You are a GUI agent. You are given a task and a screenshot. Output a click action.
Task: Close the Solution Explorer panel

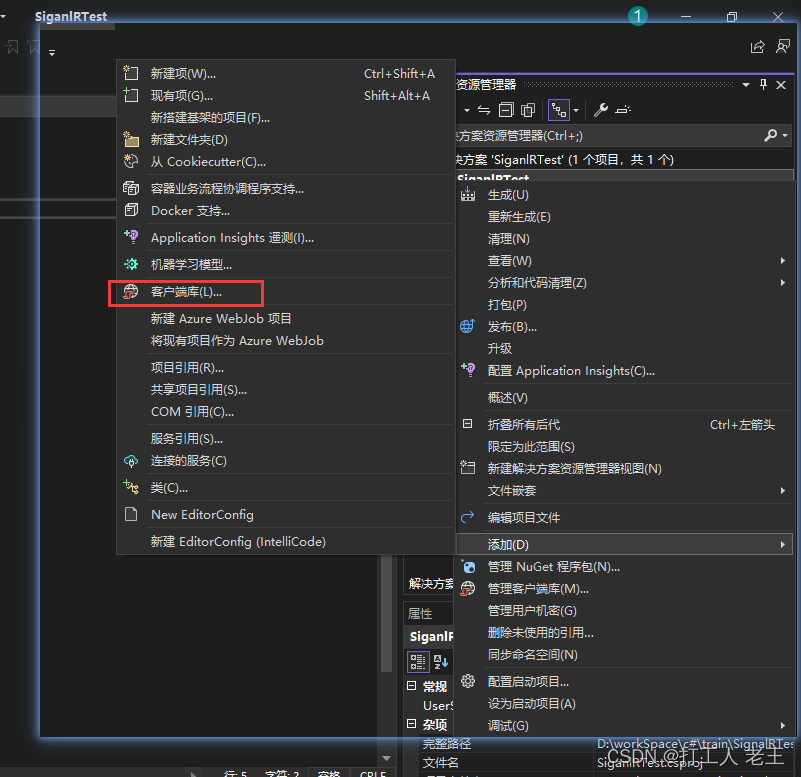point(781,85)
